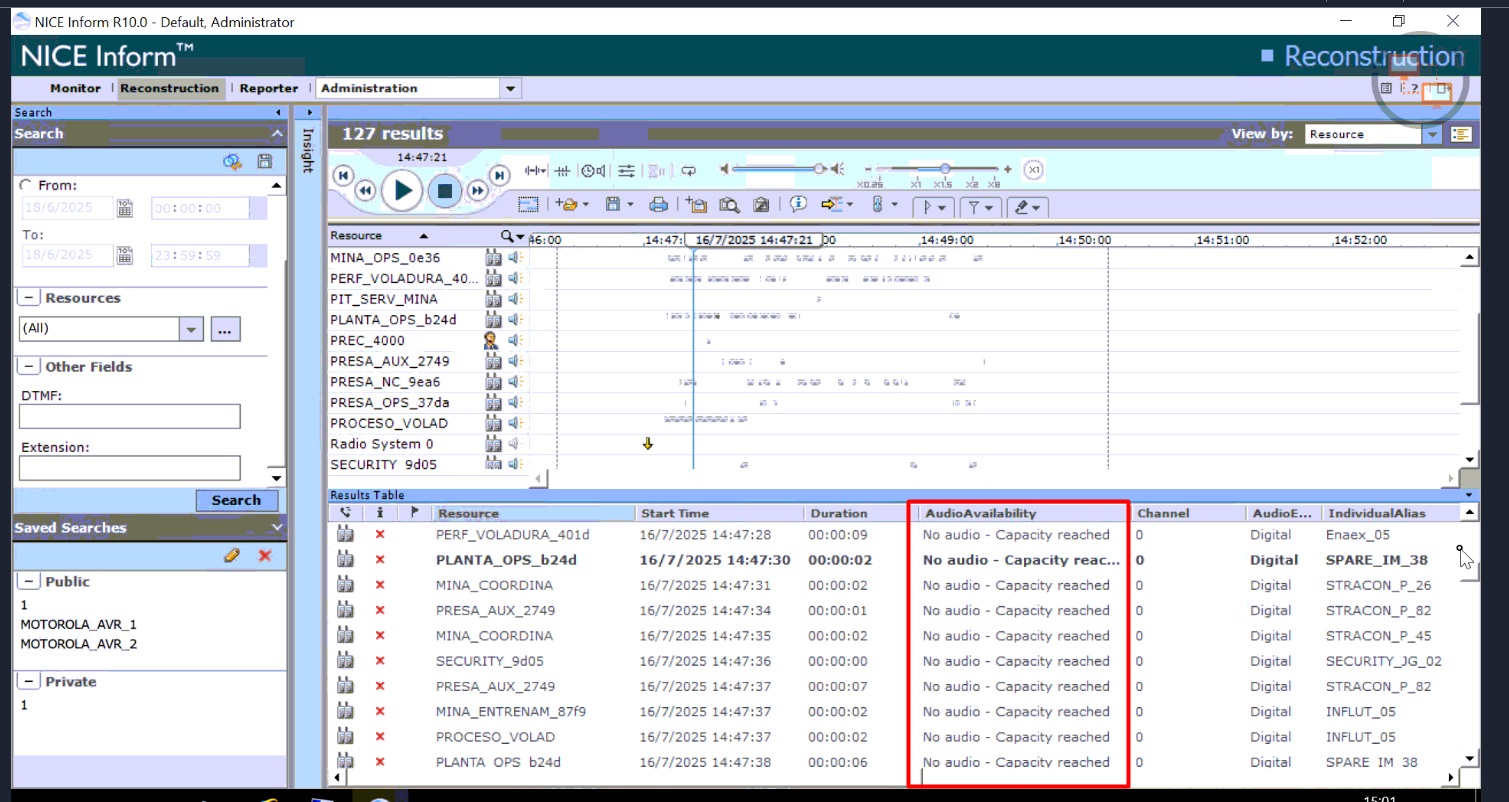Open the Administration dropdown
Viewport: 1509px width, 802px height.
511,88
